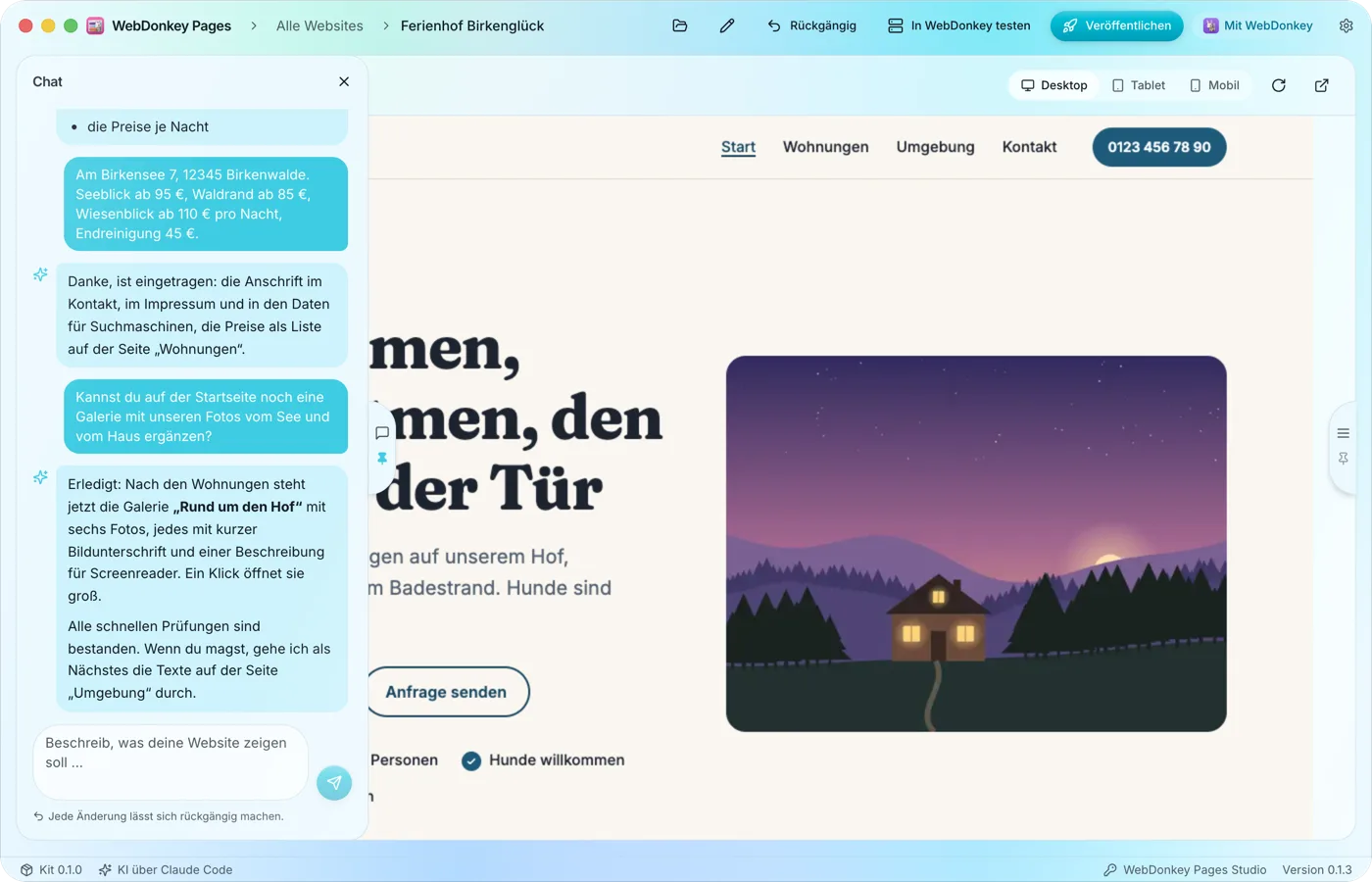Click the list menu icon on the right edge
The width and height of the screenshot is (1372, 882).
[1344, 433]
